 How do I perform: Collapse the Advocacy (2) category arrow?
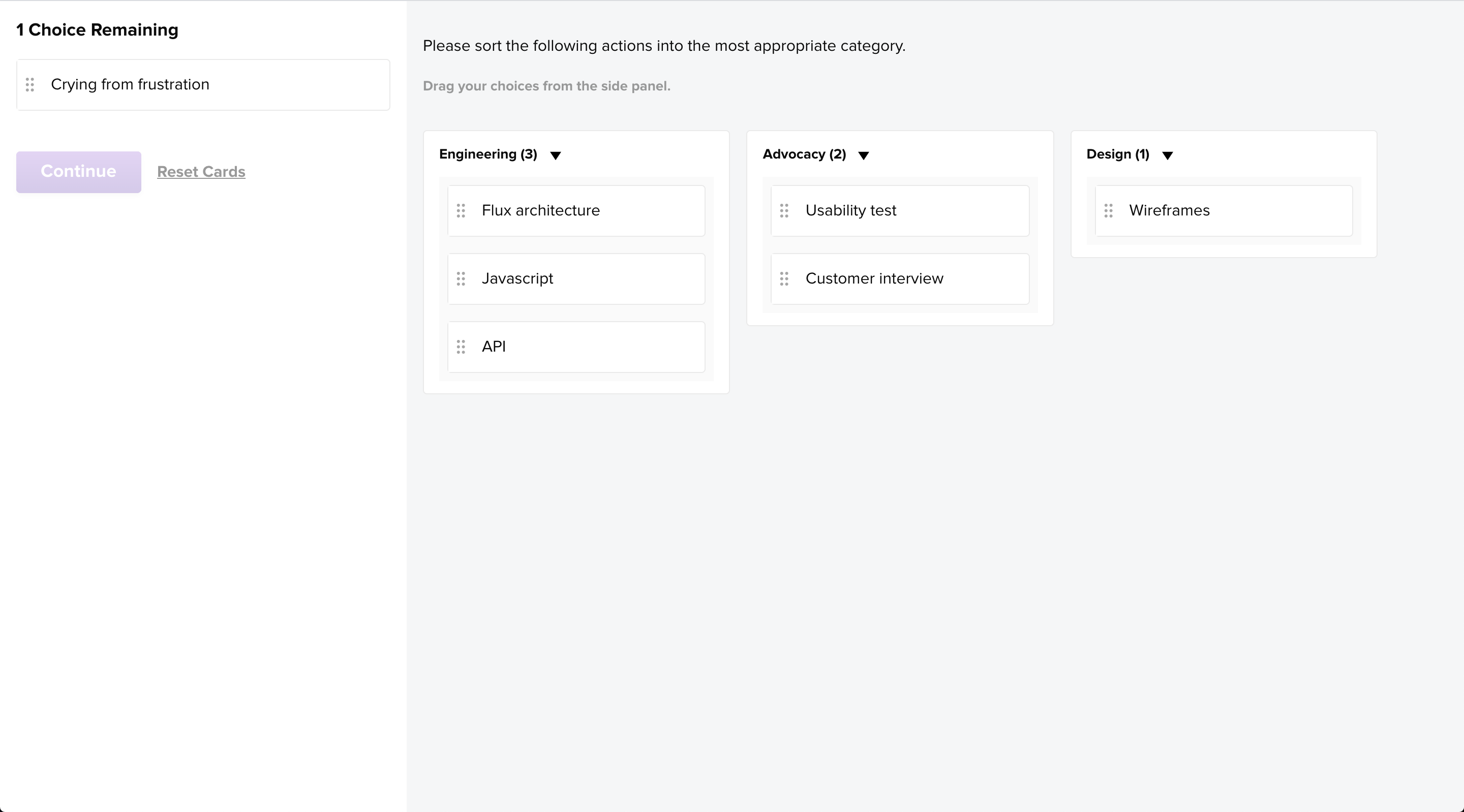864,155
